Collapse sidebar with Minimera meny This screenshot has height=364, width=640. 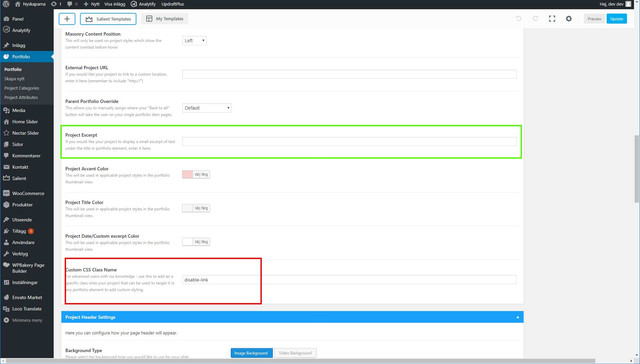27,320
